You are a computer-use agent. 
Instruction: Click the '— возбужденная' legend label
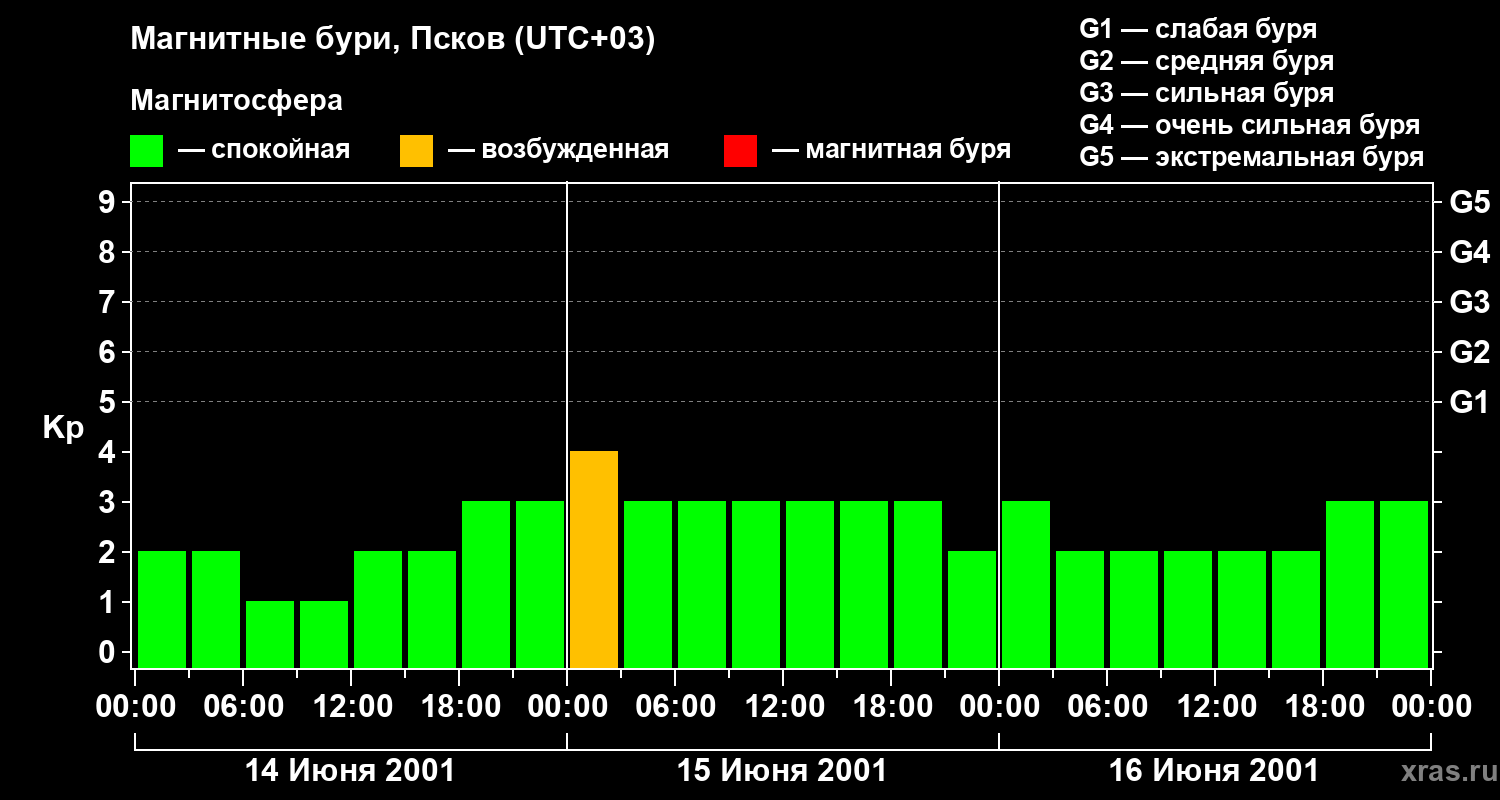pyautogui.click(x=558, y=150)
